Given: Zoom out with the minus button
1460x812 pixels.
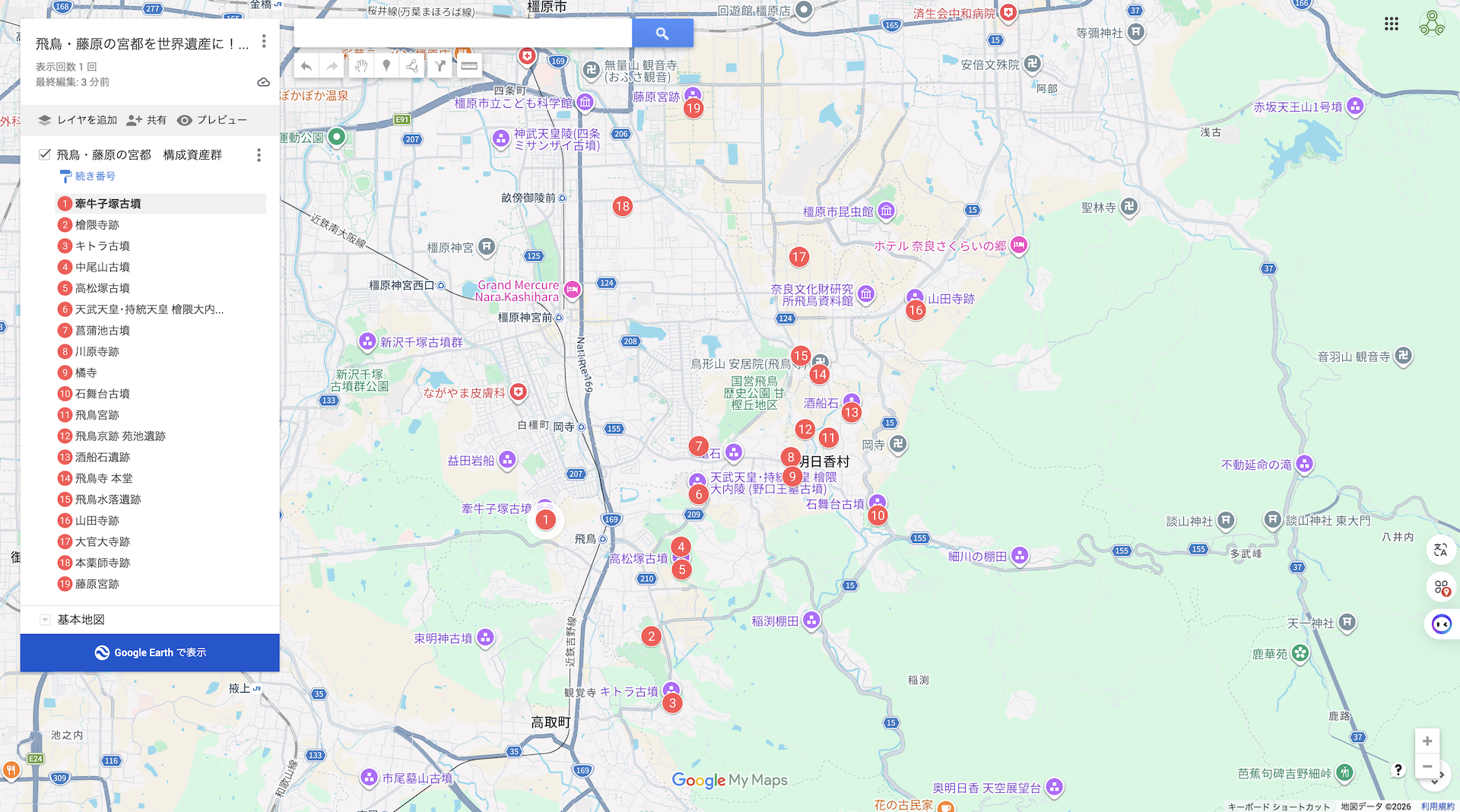Looking at the screenshot, I should (x=1427, y=766).
